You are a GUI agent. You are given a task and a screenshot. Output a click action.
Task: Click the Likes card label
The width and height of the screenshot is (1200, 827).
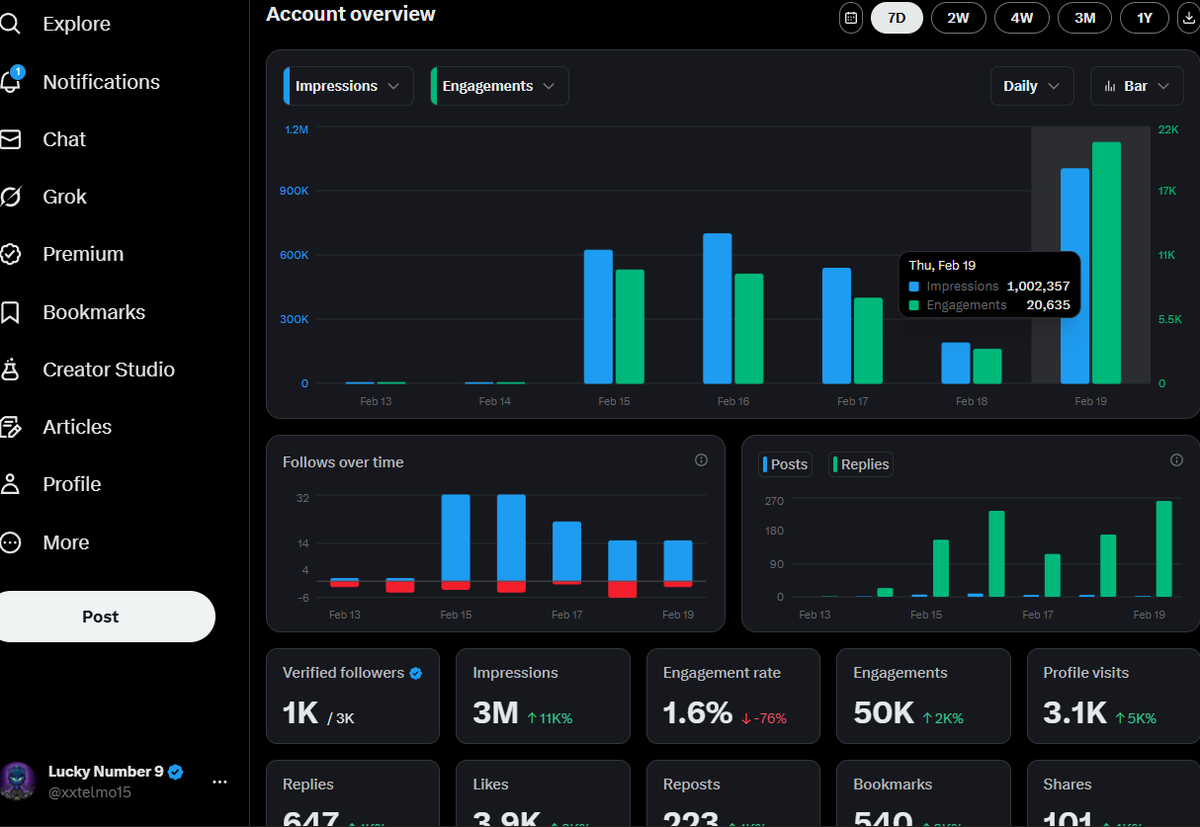[x=491, y=785]
